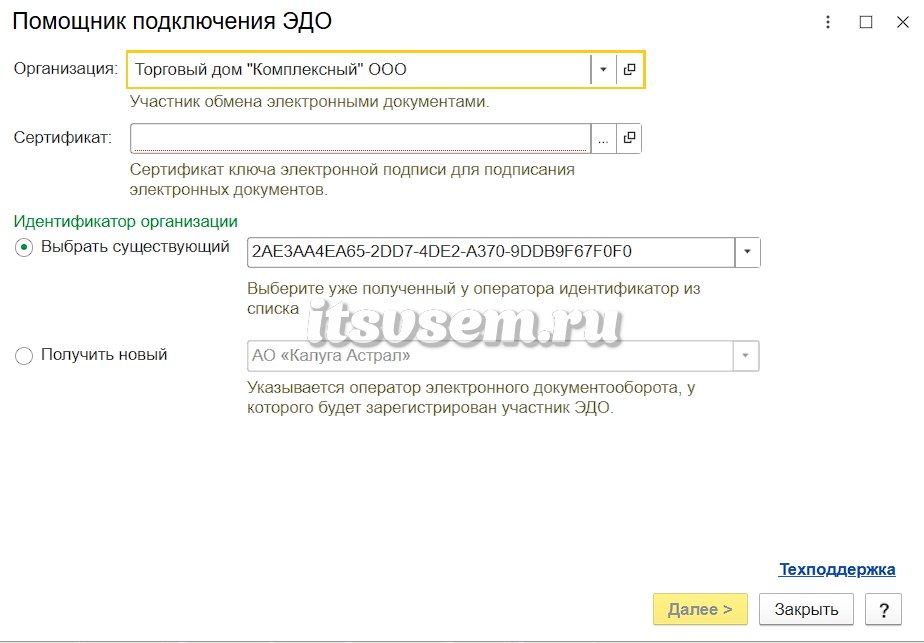
Task: Click the Закрыть button
Action: tap(806, 609)
